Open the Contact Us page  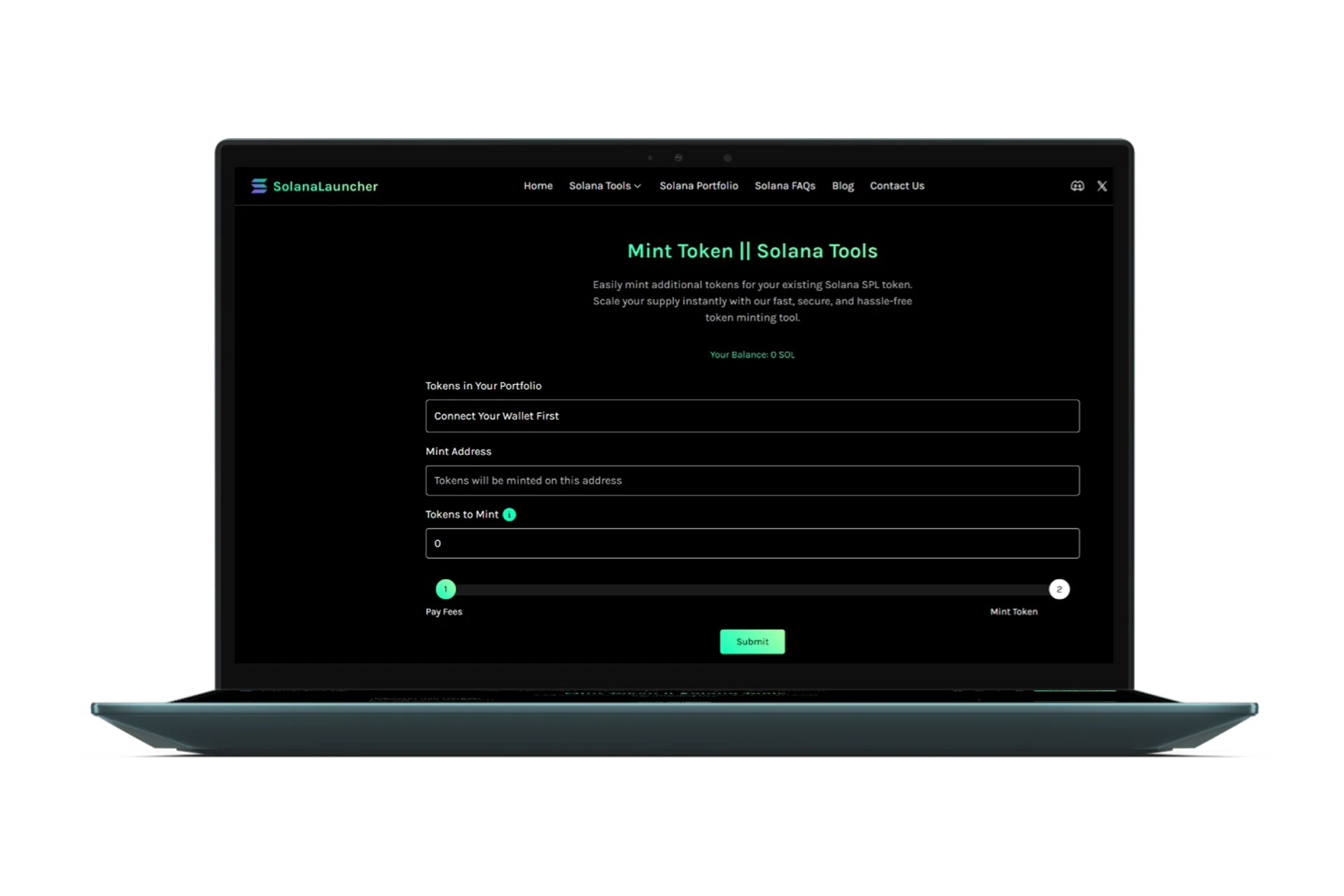click(897, 185)
